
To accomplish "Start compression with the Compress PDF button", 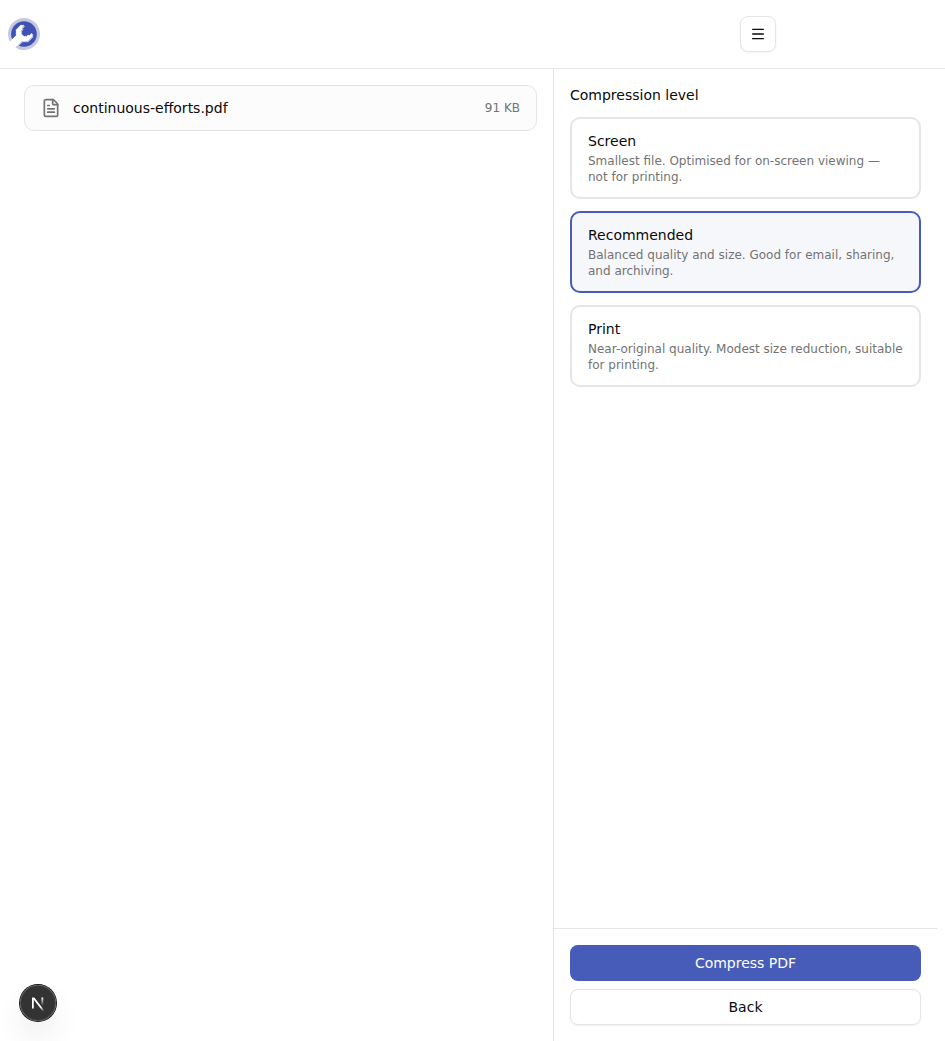I will [745, 962].
